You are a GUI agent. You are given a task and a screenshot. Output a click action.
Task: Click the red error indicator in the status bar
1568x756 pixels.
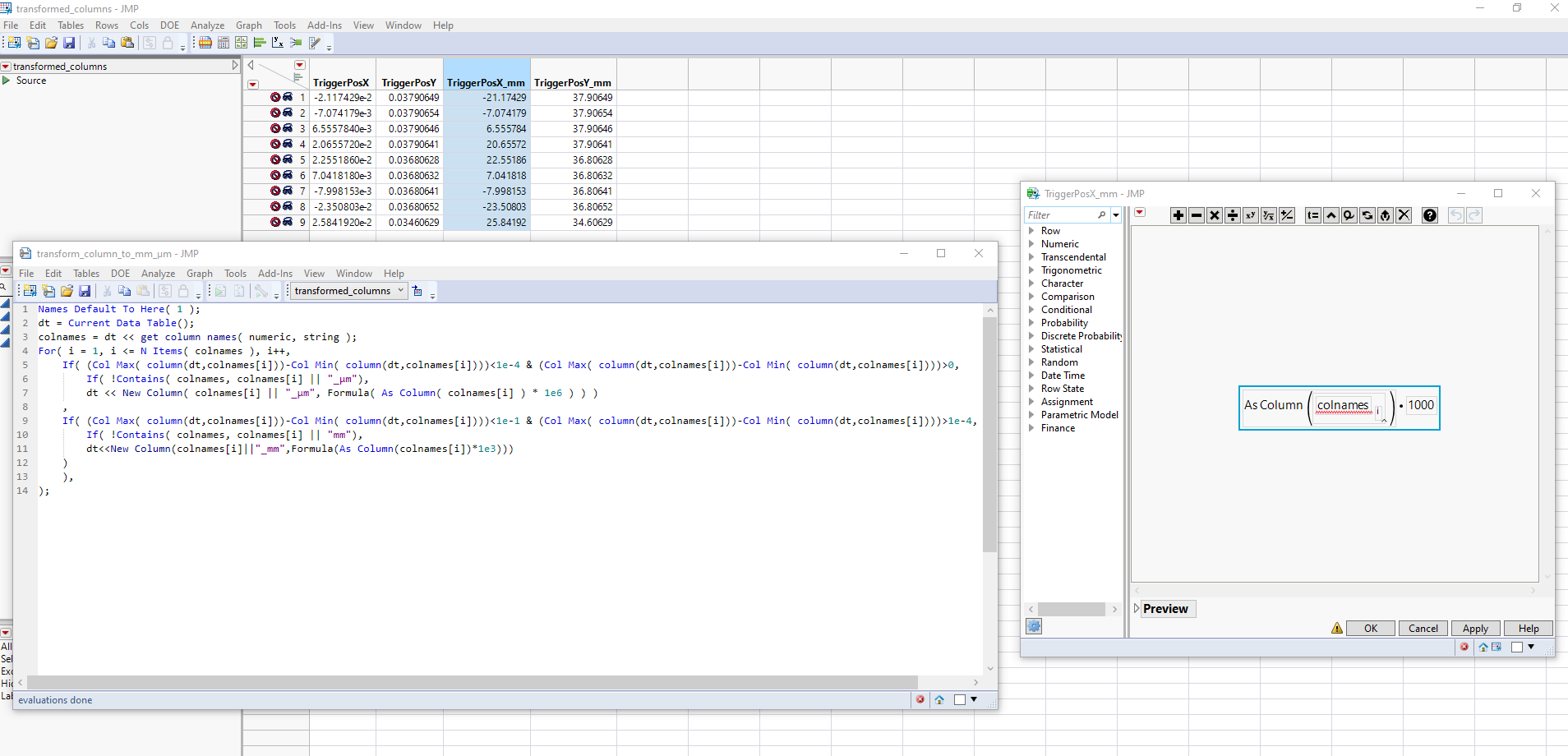point(920,699)
